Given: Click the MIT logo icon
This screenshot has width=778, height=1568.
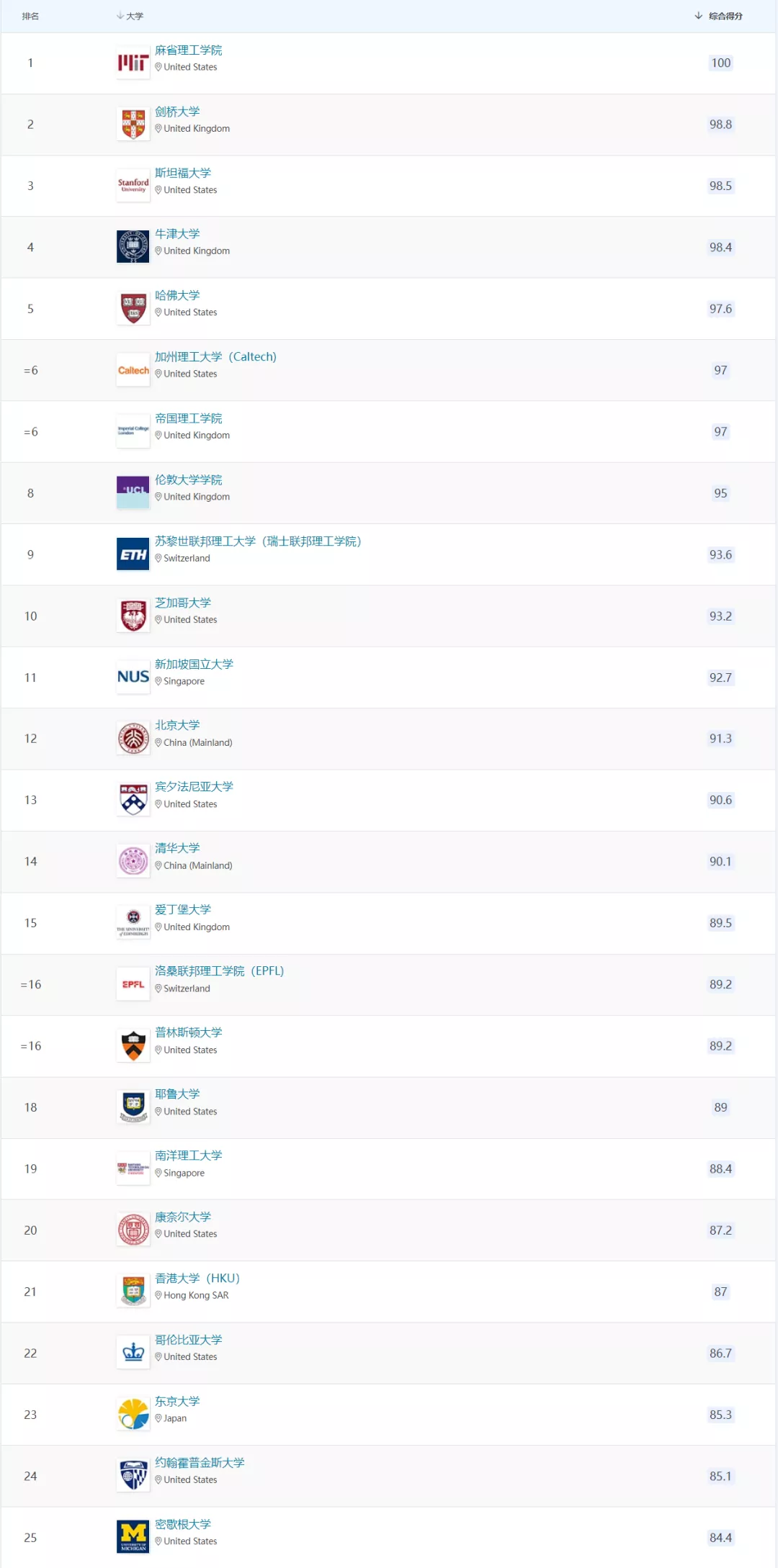Looking at the screenshot, I should point(133,63).
